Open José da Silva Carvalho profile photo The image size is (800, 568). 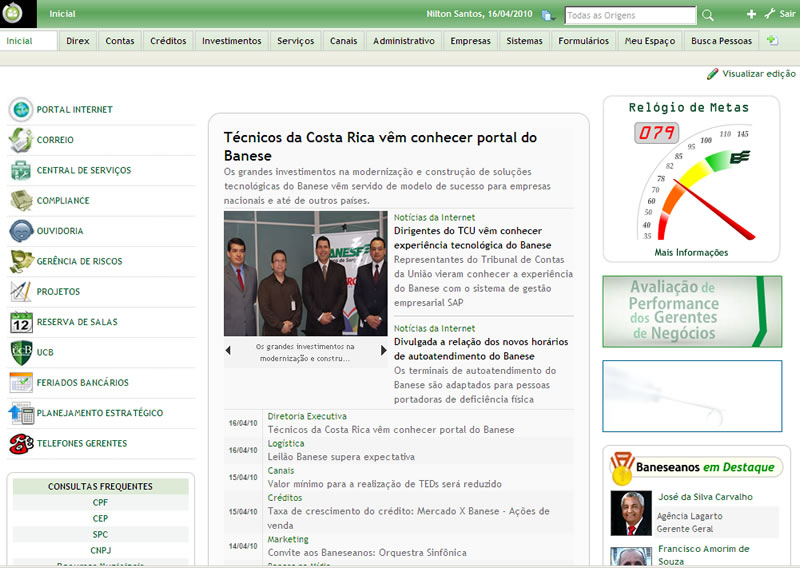631,513
